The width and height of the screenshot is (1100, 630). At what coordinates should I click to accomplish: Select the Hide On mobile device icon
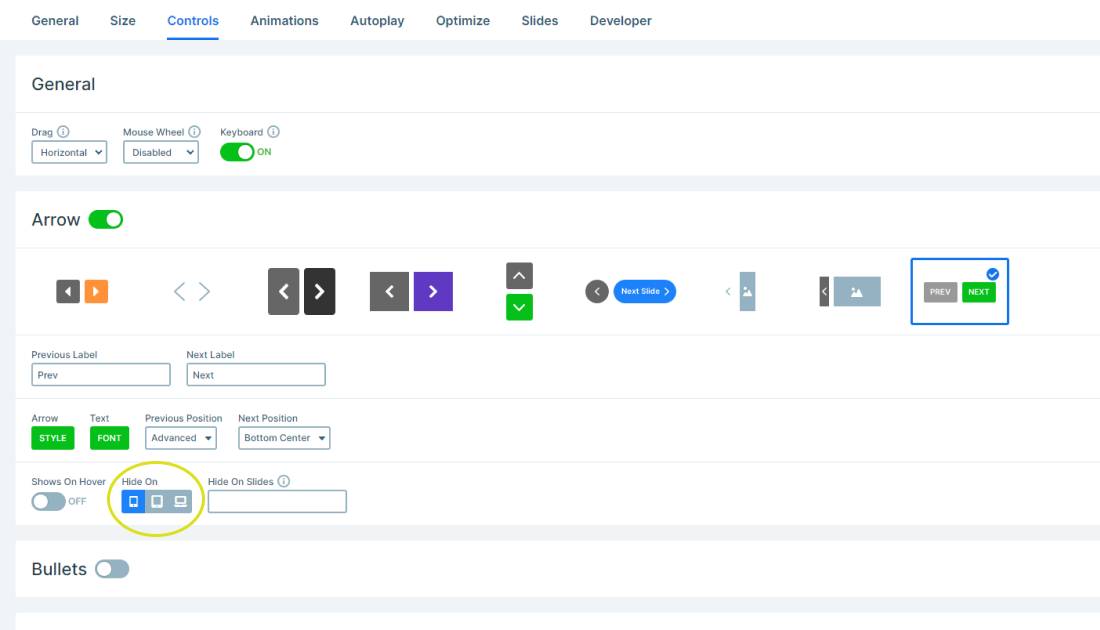pyautogui.click(x=133, y=502)
